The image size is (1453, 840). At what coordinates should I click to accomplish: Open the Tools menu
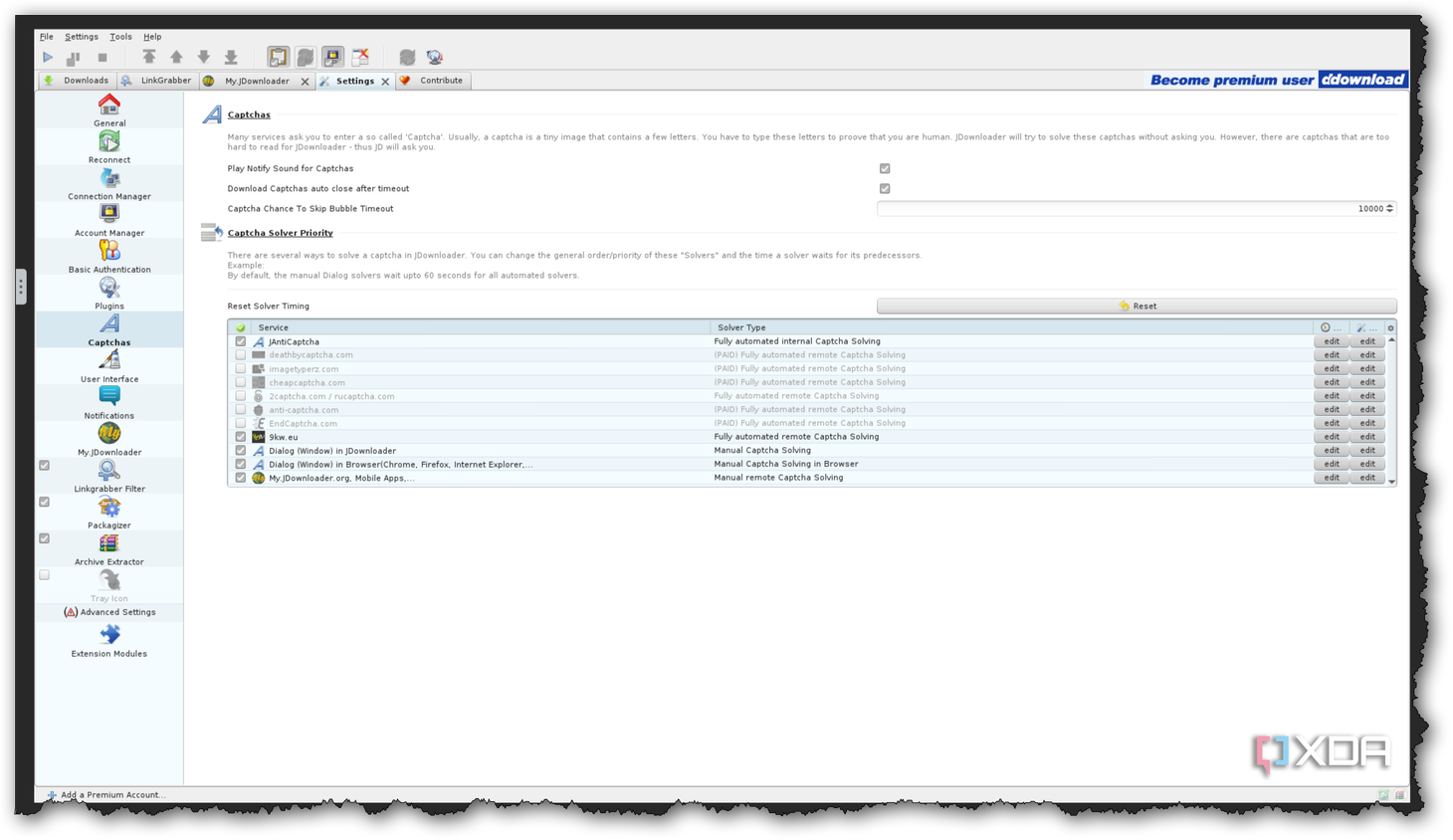point(120,37)
